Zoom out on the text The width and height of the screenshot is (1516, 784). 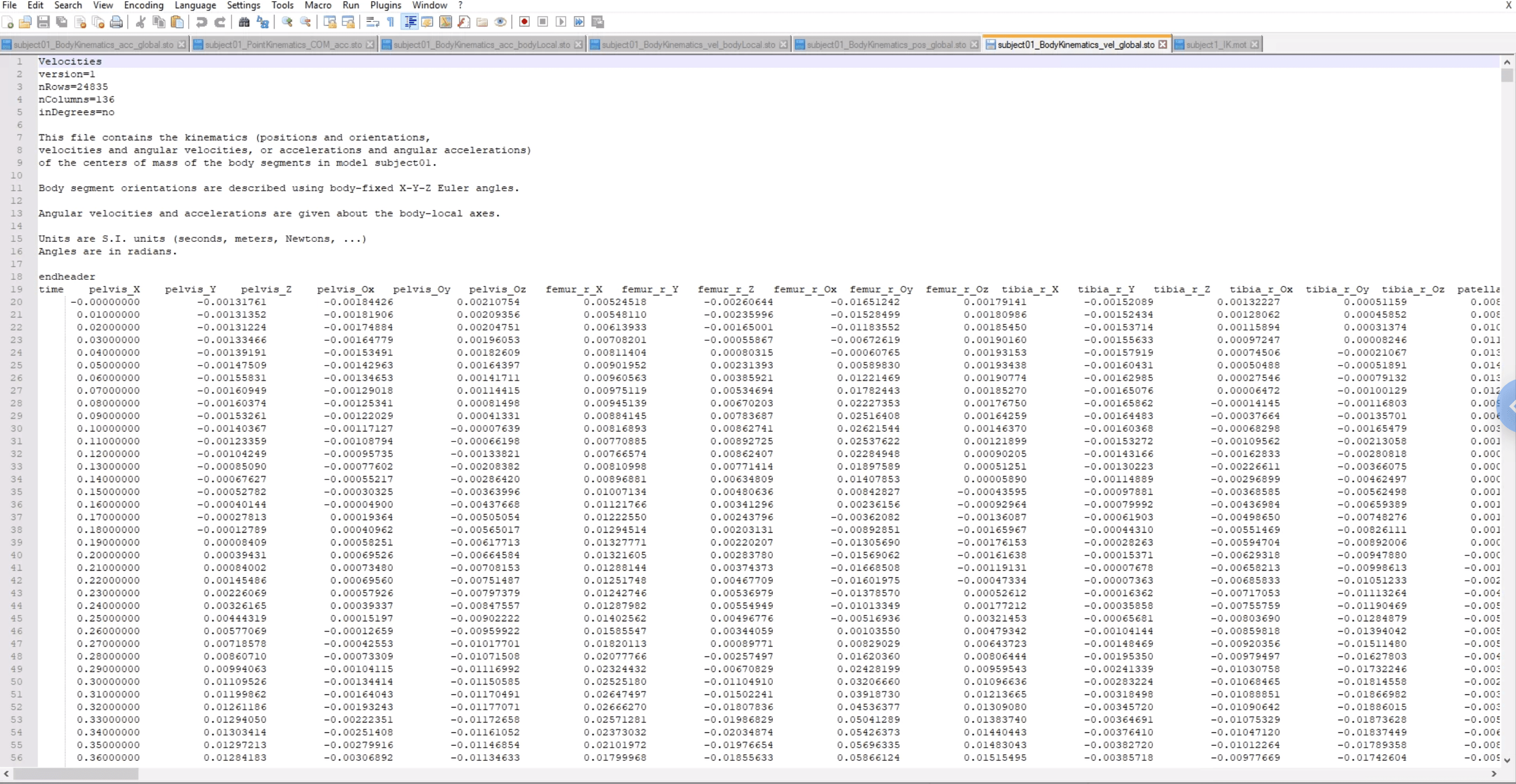coord(305,23)
